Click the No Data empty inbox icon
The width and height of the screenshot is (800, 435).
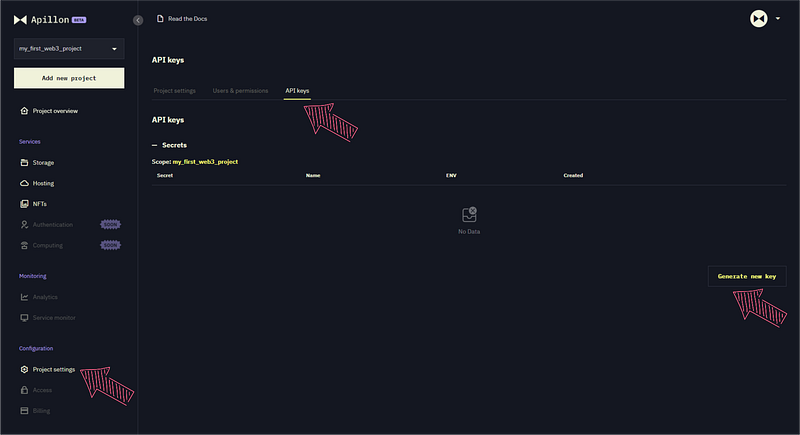pyautogui.click(x=469, y=215)
